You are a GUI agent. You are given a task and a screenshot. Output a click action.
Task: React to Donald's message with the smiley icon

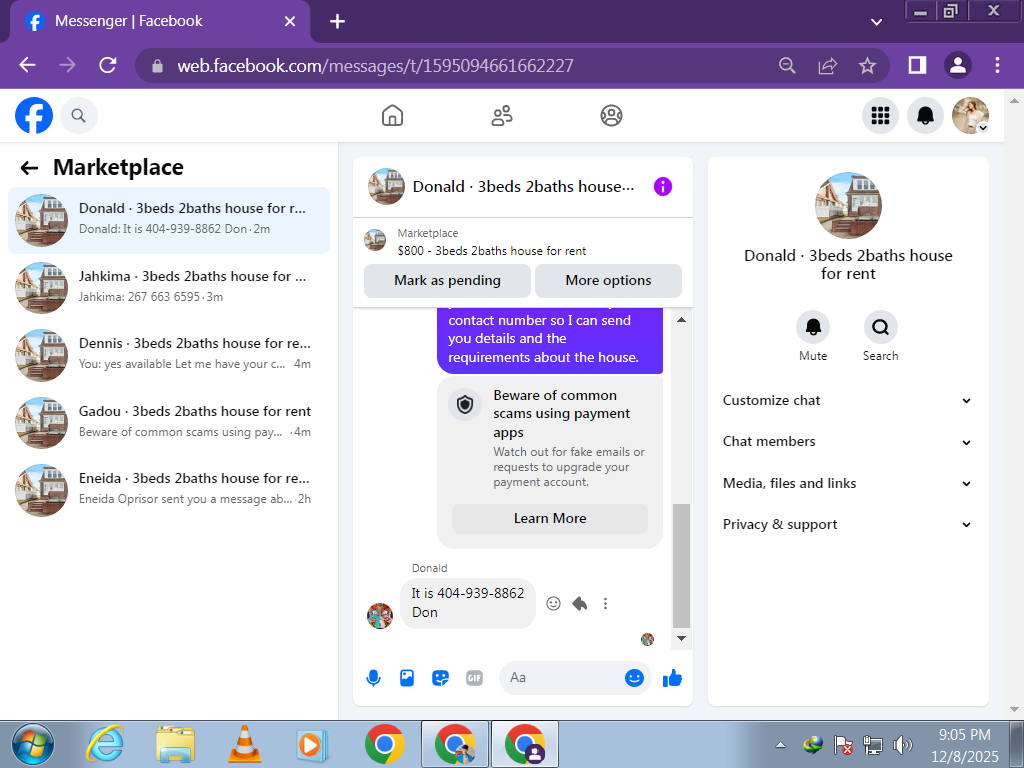(553, 603)
